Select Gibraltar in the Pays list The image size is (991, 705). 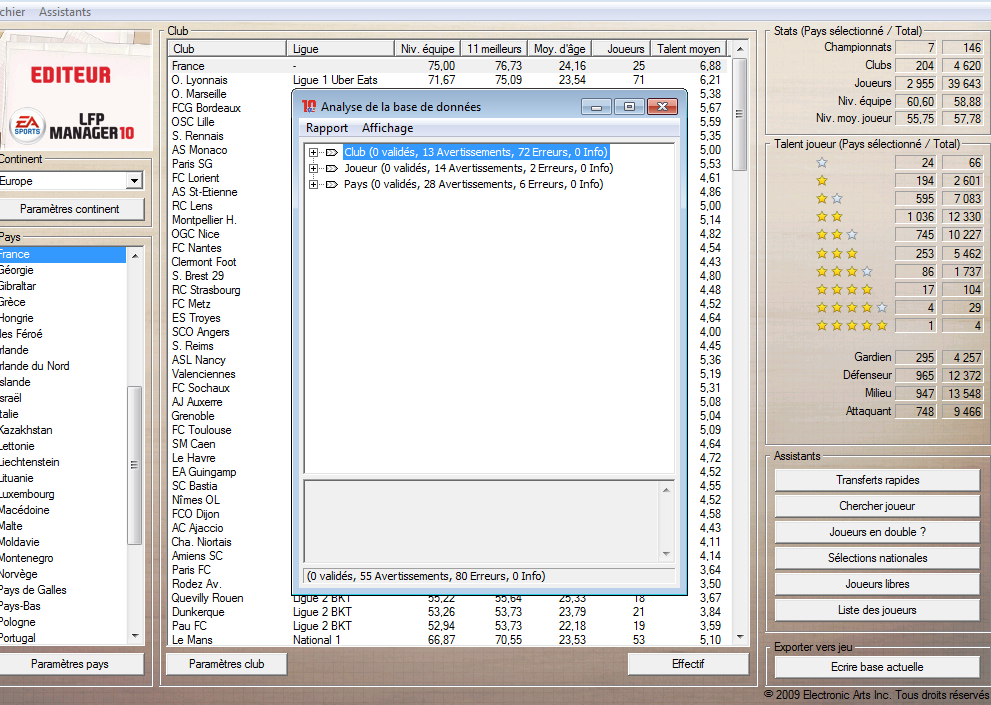click(x=63, y=286)
